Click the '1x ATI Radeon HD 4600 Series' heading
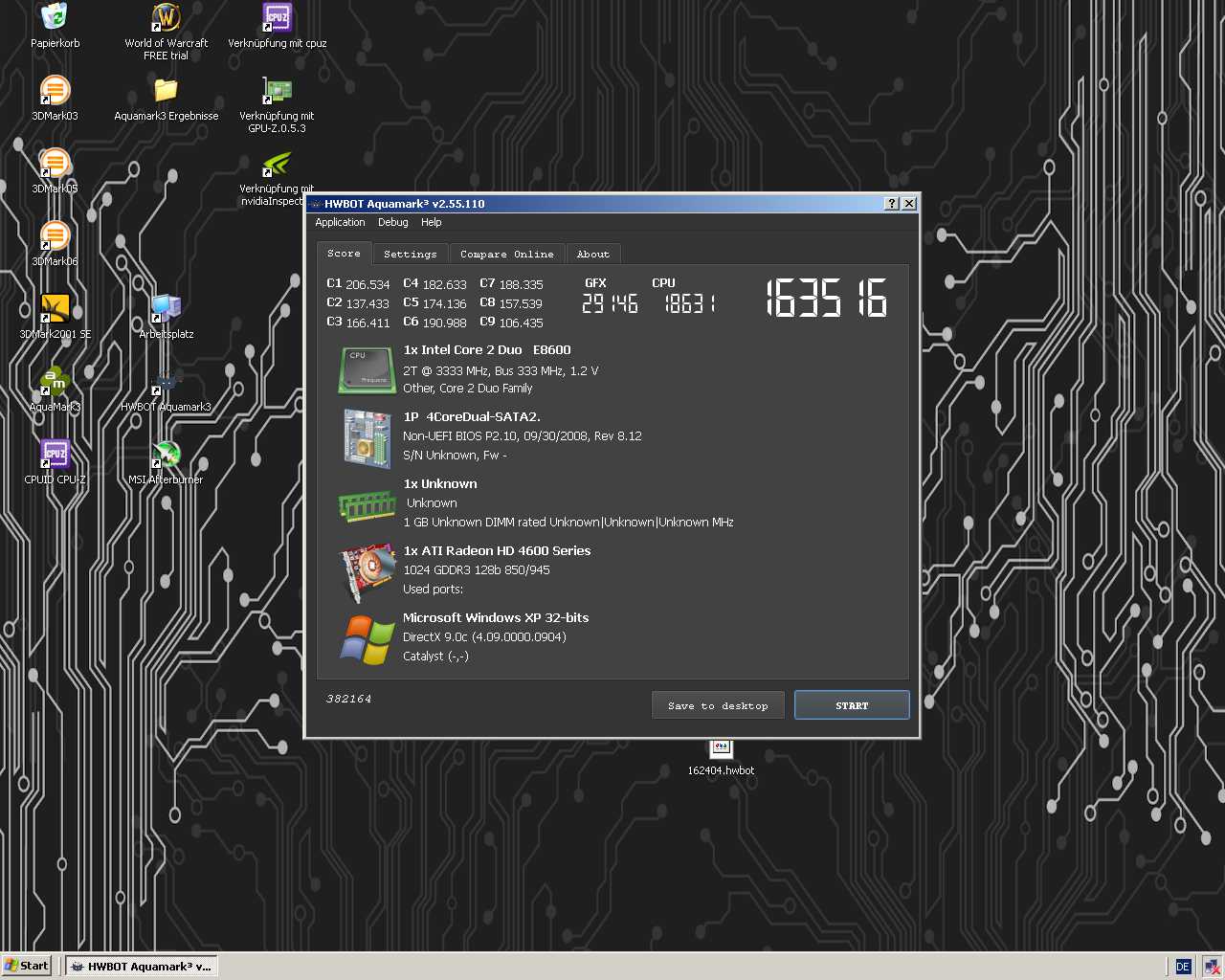This screenshot has height=980, width=1225. 497,551
